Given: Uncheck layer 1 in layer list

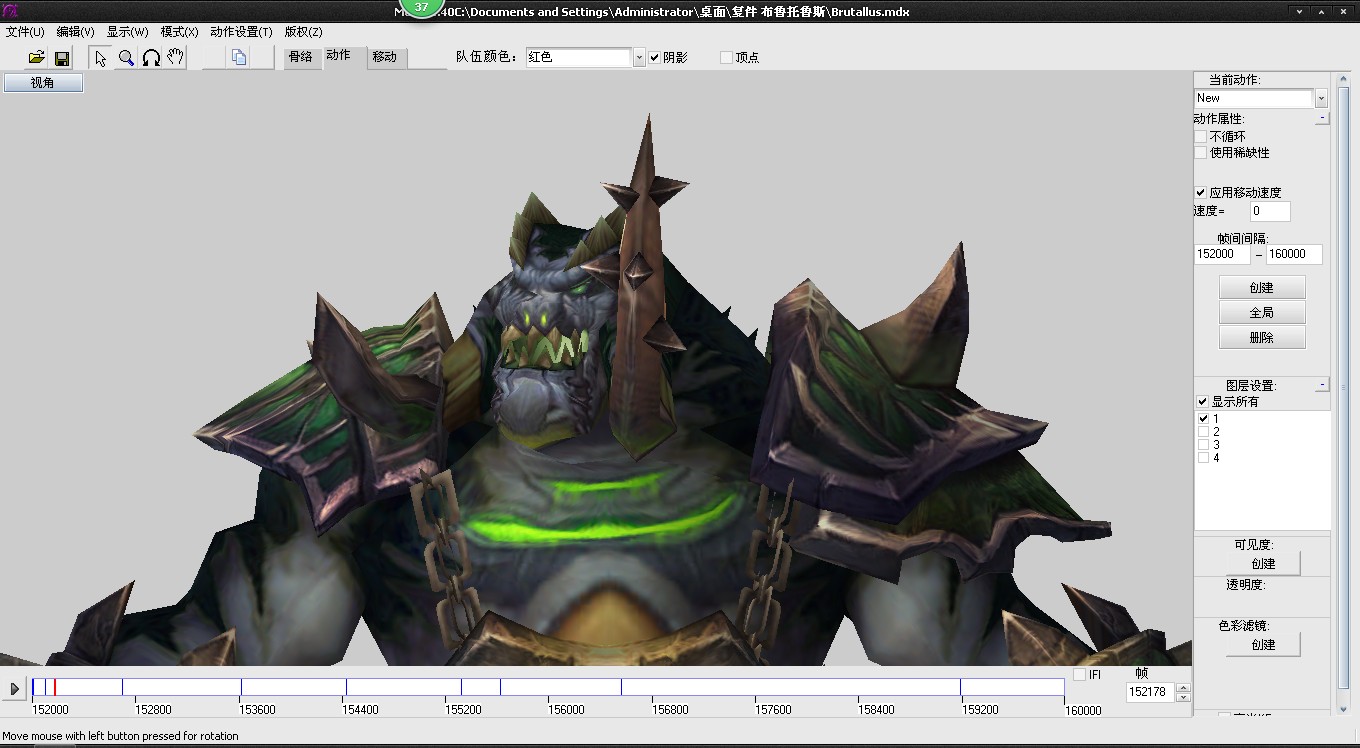Looking at the screenshot, I should (x=1203, y=419).
